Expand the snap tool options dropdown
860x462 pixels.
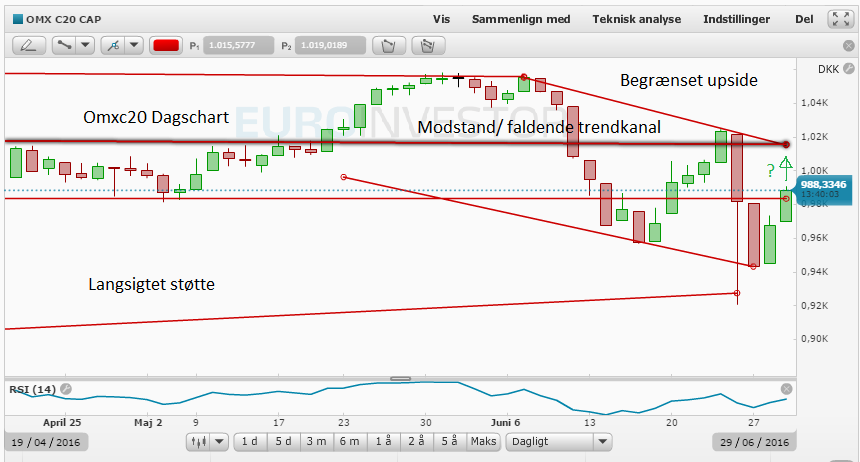coord(134,46)
